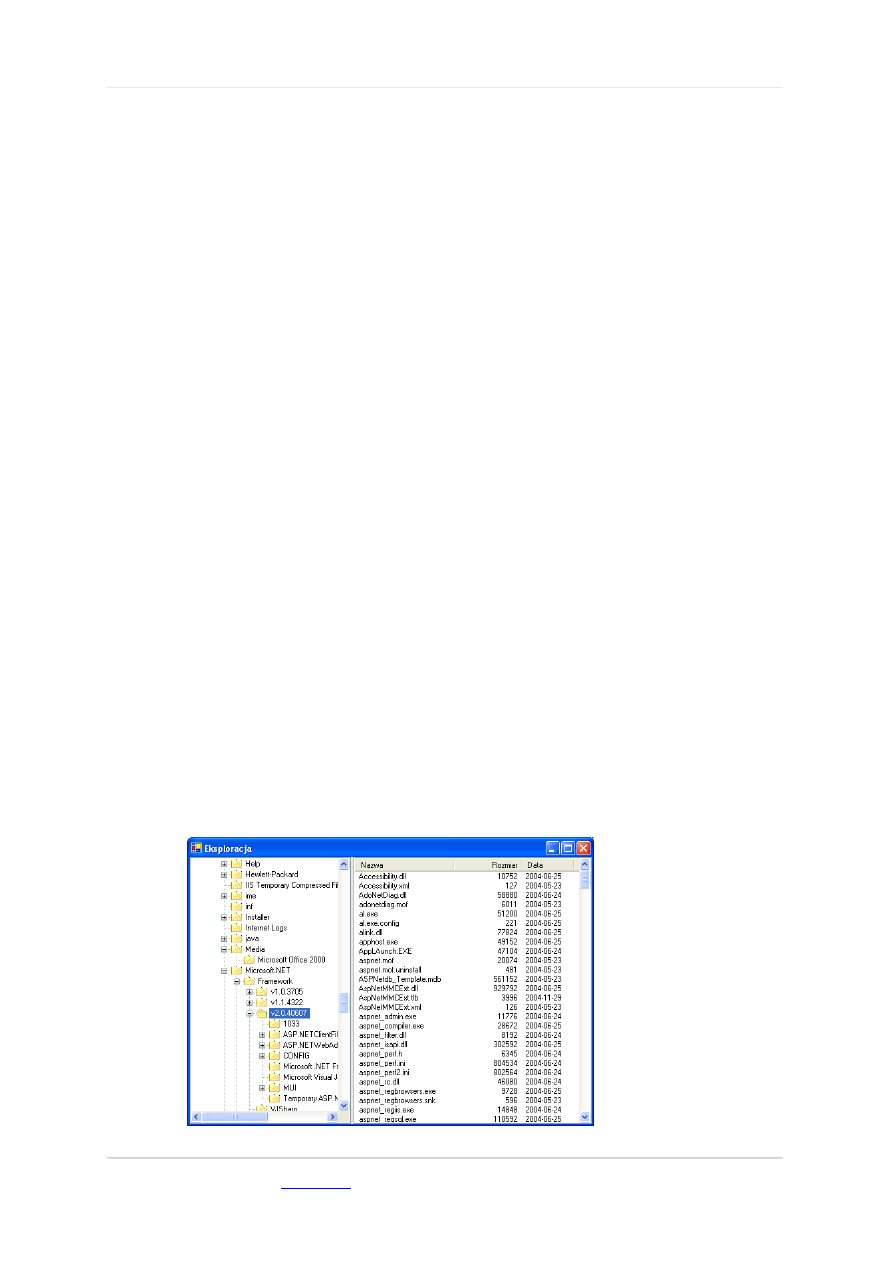Select the Microsoft Office 2000 folder icon
The height and width of the screenshot is (1263, 893).
pyautogui.click(x=252, y=957)
